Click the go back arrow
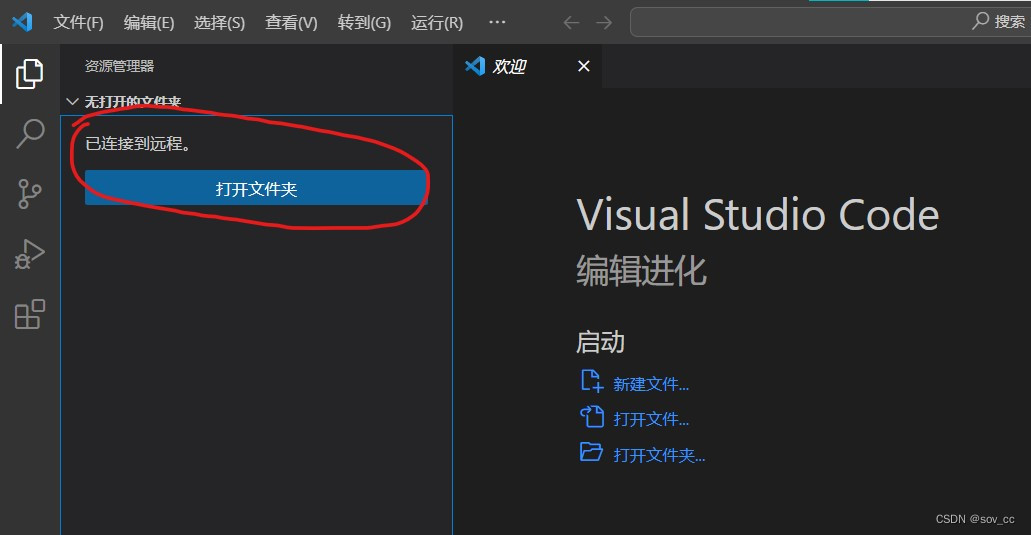 click(x=571, y=23)
